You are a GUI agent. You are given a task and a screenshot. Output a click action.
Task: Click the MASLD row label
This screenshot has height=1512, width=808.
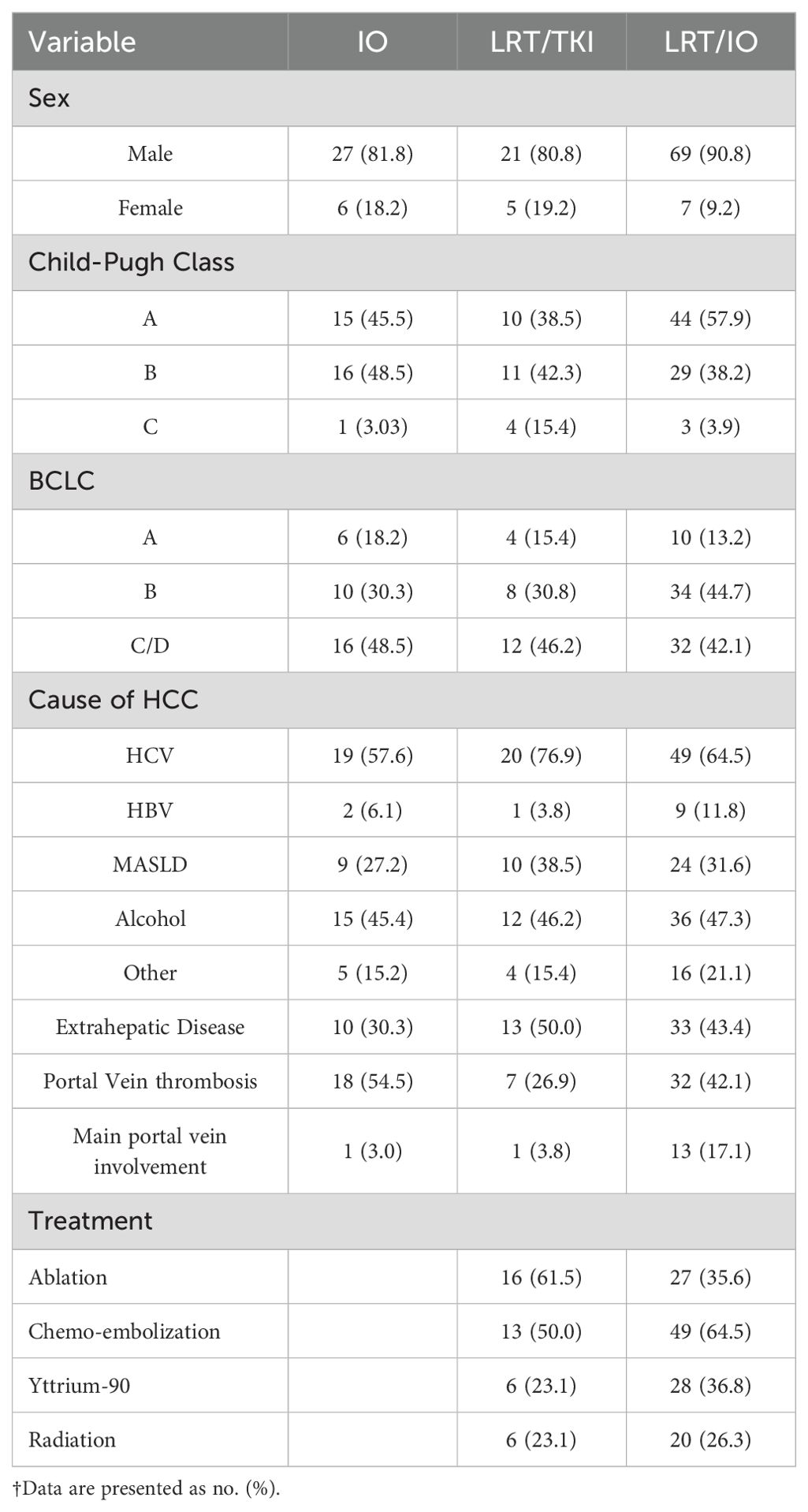[150, 864]
